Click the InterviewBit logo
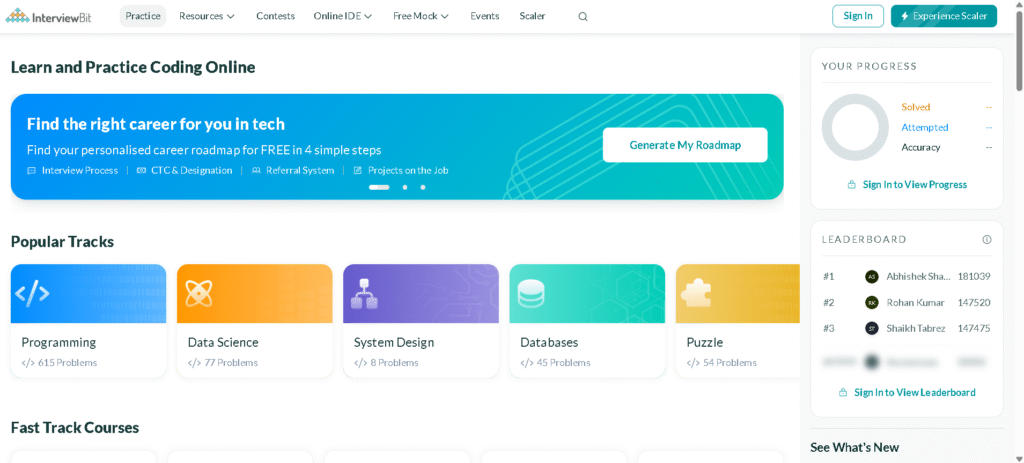The height and width of the screenshot is (463, 1024). point(48,16)
